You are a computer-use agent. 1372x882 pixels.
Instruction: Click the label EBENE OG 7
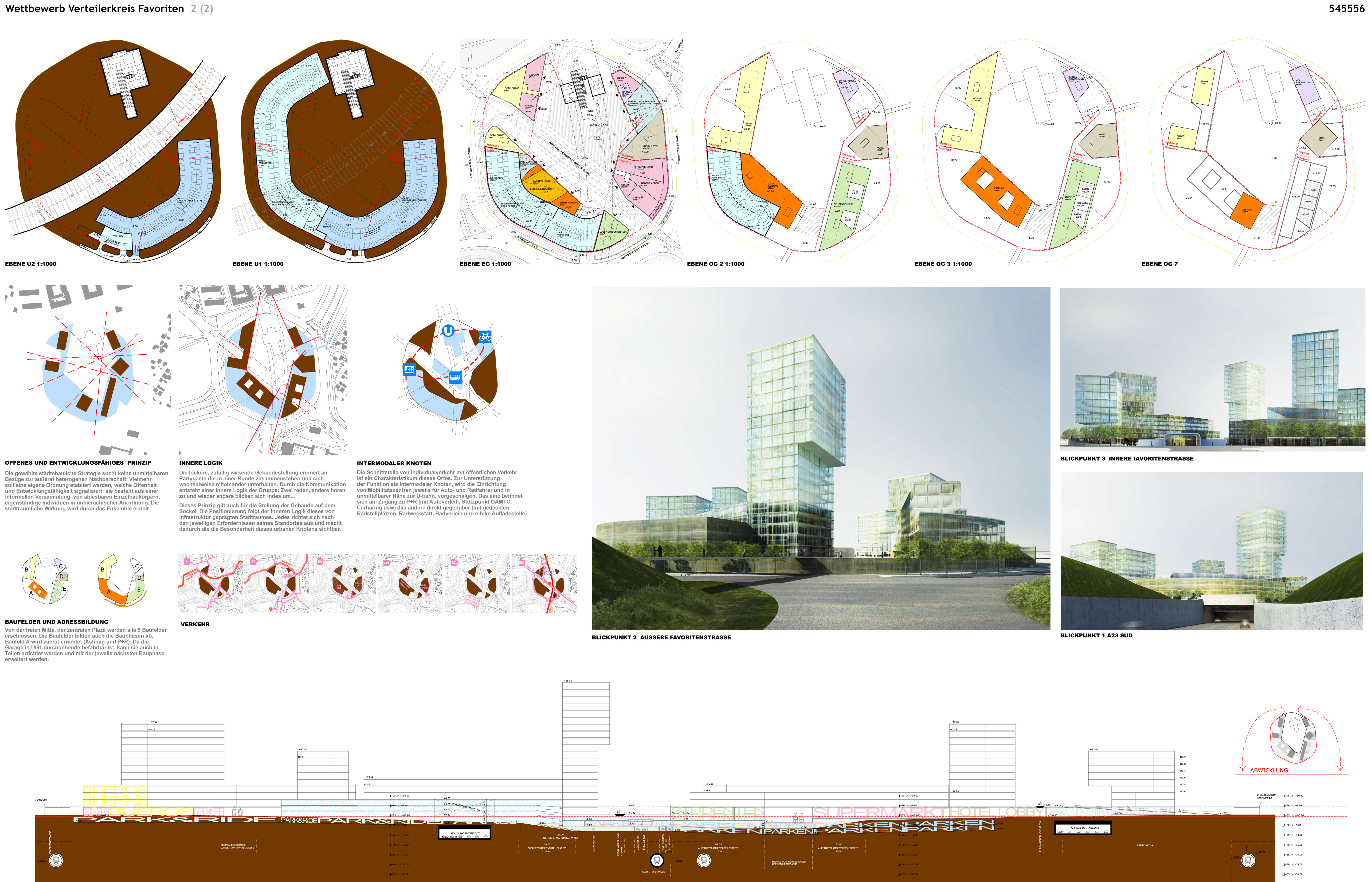point(1160,264)
